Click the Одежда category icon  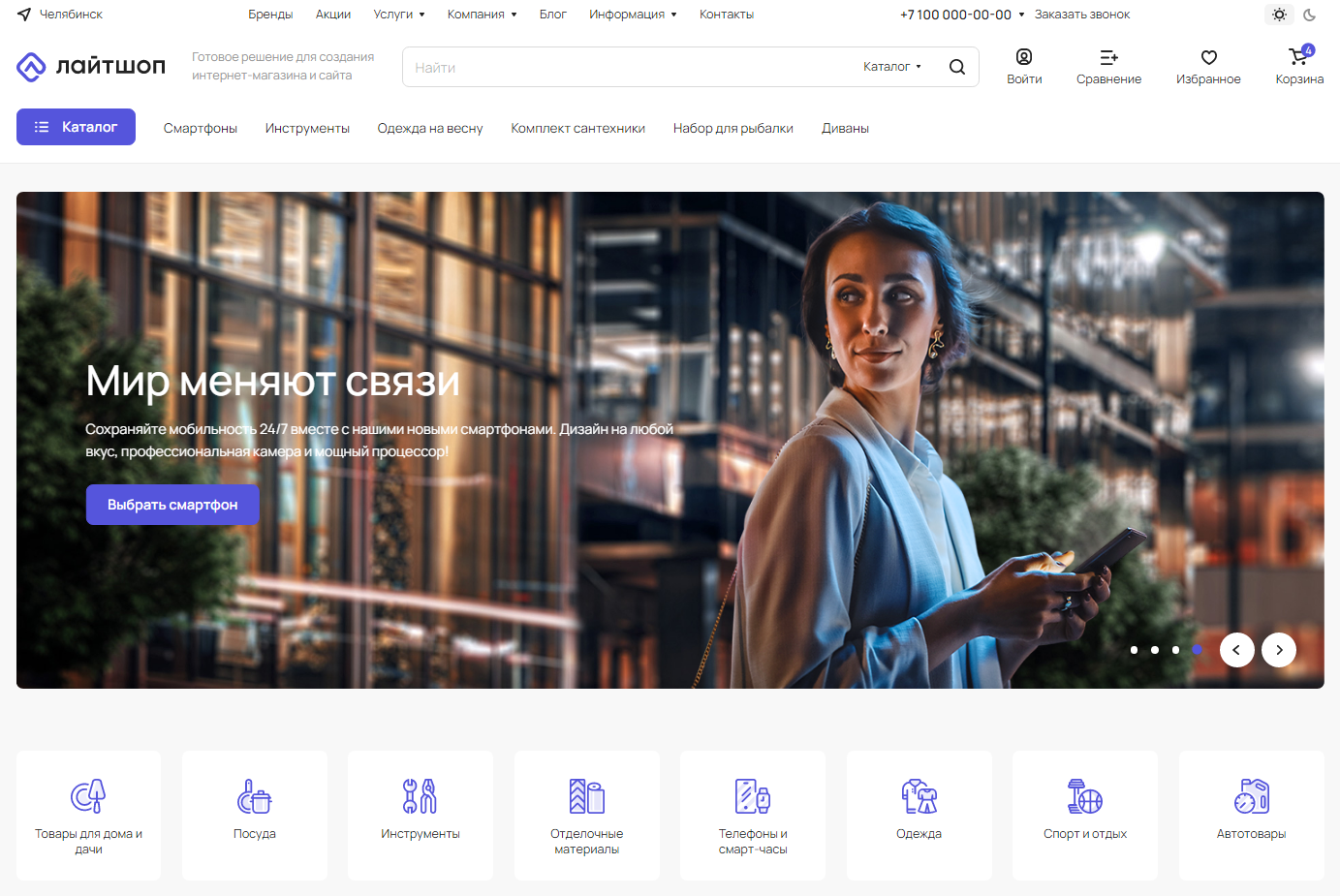(919, 796)
